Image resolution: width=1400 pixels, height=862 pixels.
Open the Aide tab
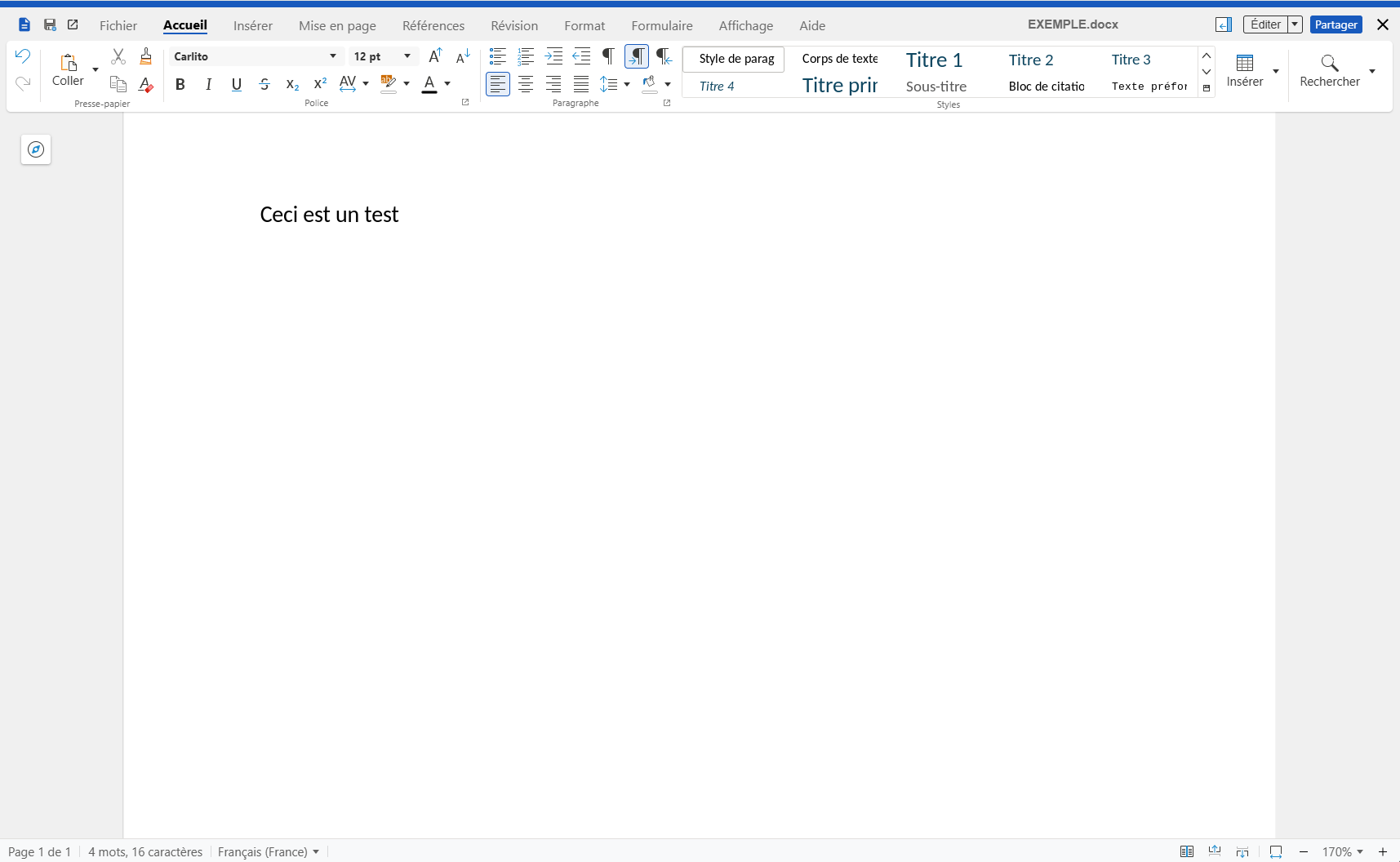[x=812, y=25]
